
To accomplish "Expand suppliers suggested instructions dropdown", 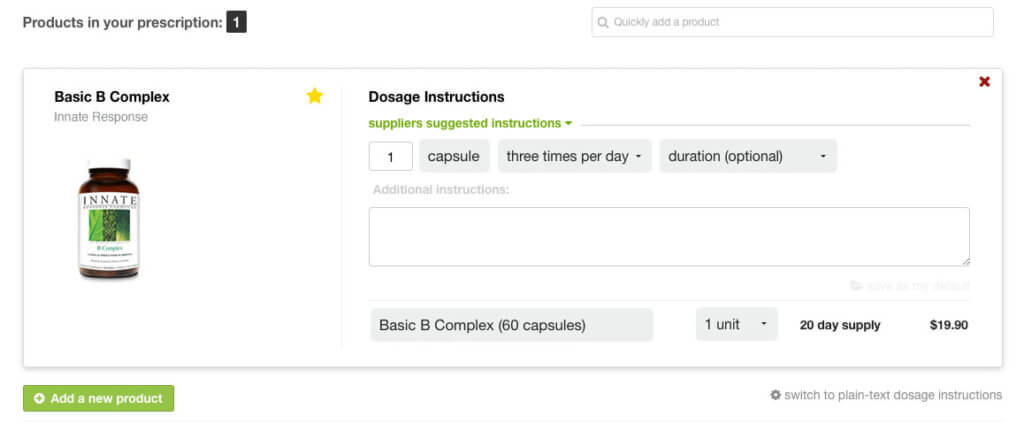I will (470, 123).
